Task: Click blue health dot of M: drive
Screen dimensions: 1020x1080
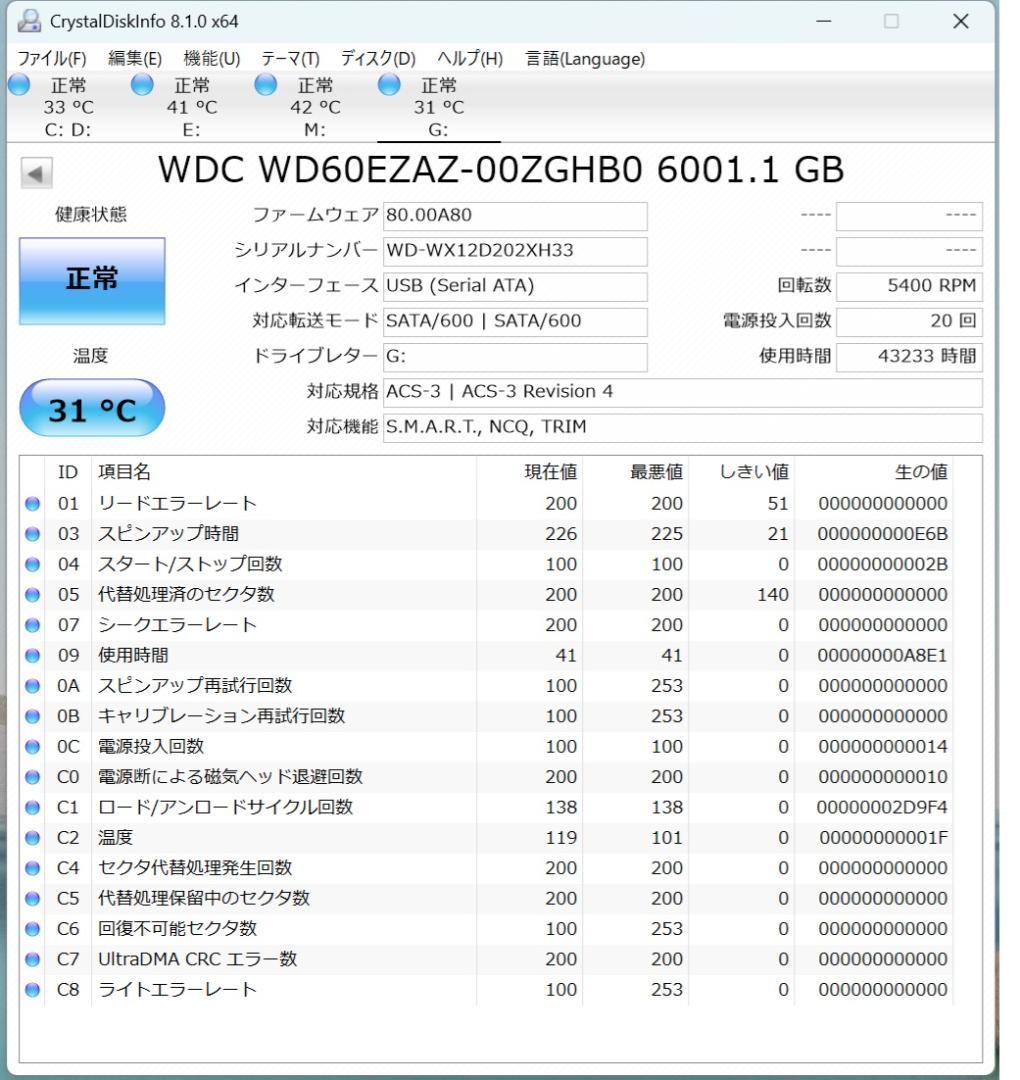Action: pos(266,85)
